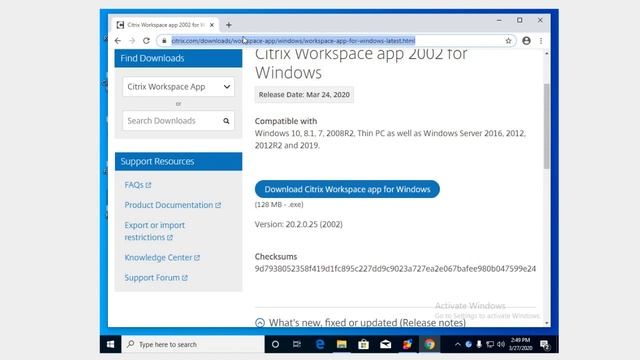Switch to Chrome on the taskbar
Viewport: 640px width, 360px height.
pos(429,344)
